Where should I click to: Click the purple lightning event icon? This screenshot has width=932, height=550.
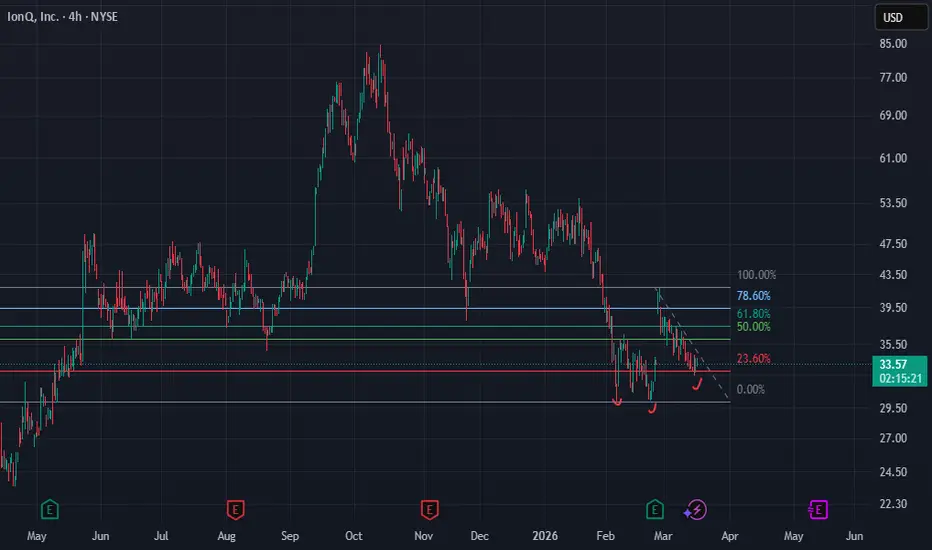[x=695, y=510]
